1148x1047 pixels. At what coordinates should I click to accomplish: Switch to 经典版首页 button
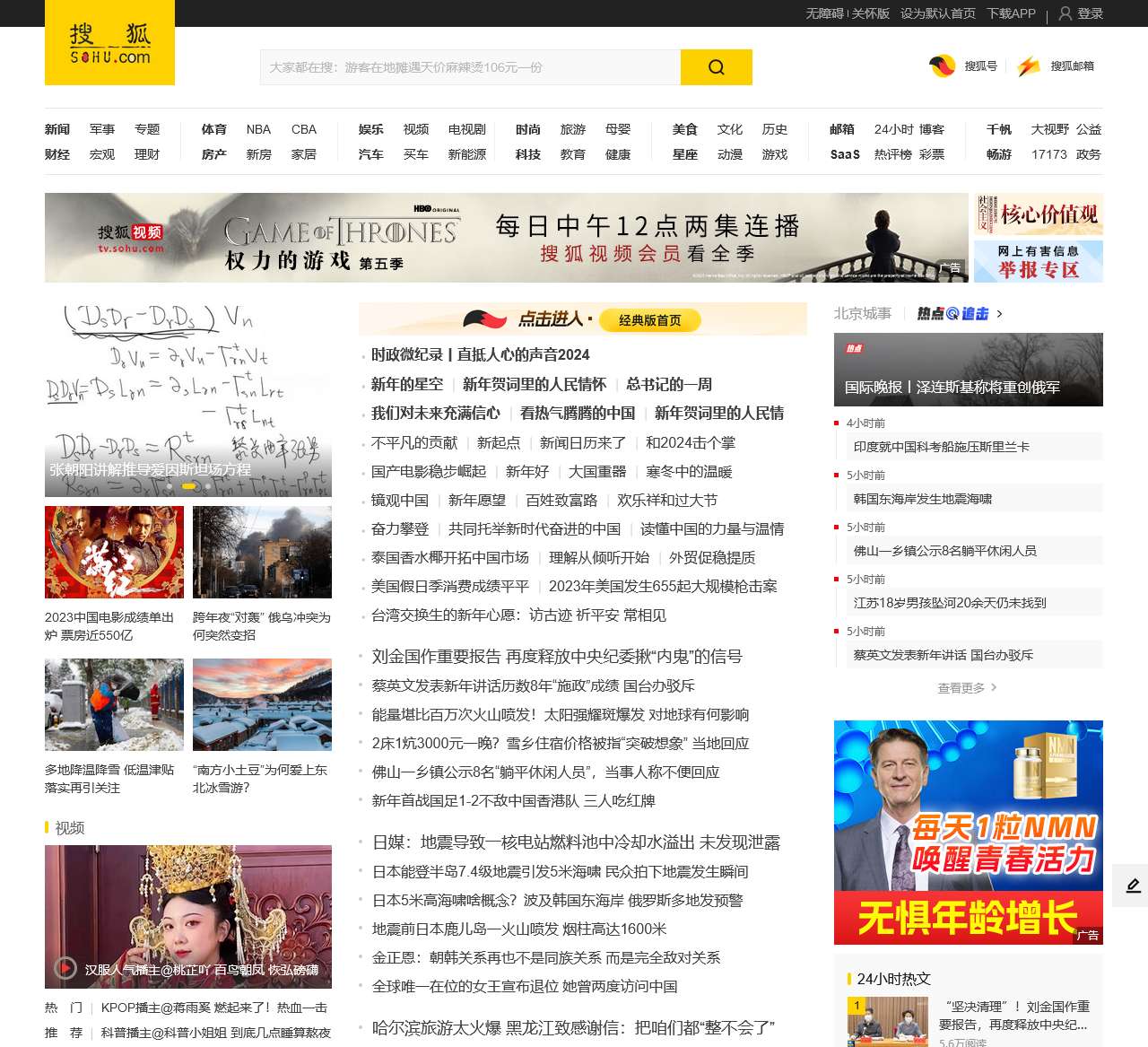click(x=649, y=320)
